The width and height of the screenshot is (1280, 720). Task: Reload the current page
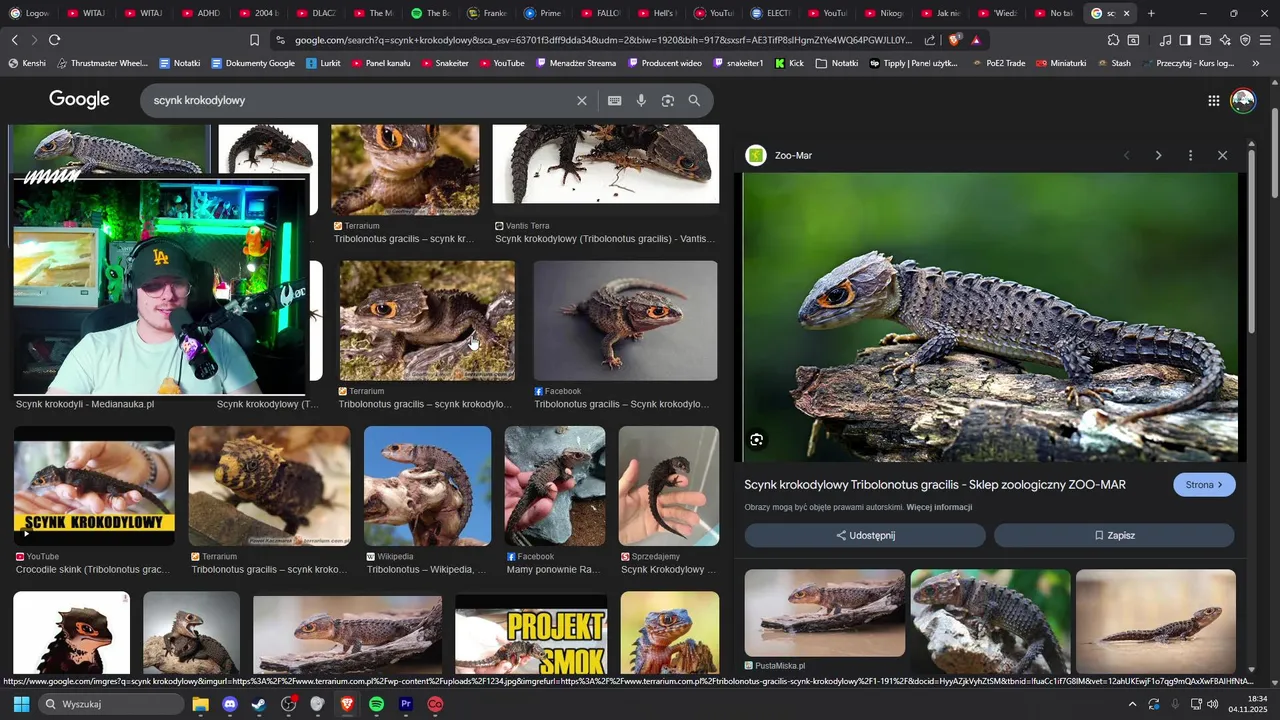tap(54, 40)
